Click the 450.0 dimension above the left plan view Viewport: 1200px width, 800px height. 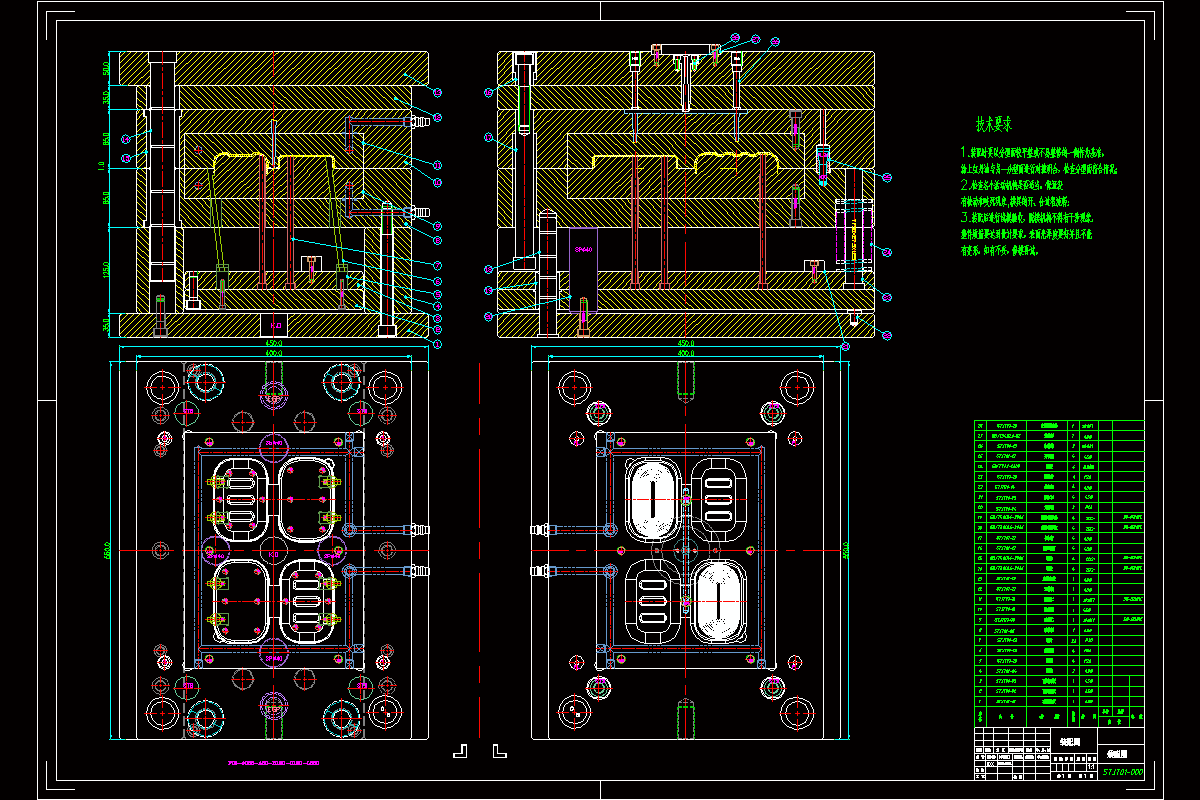pos(273,345)
